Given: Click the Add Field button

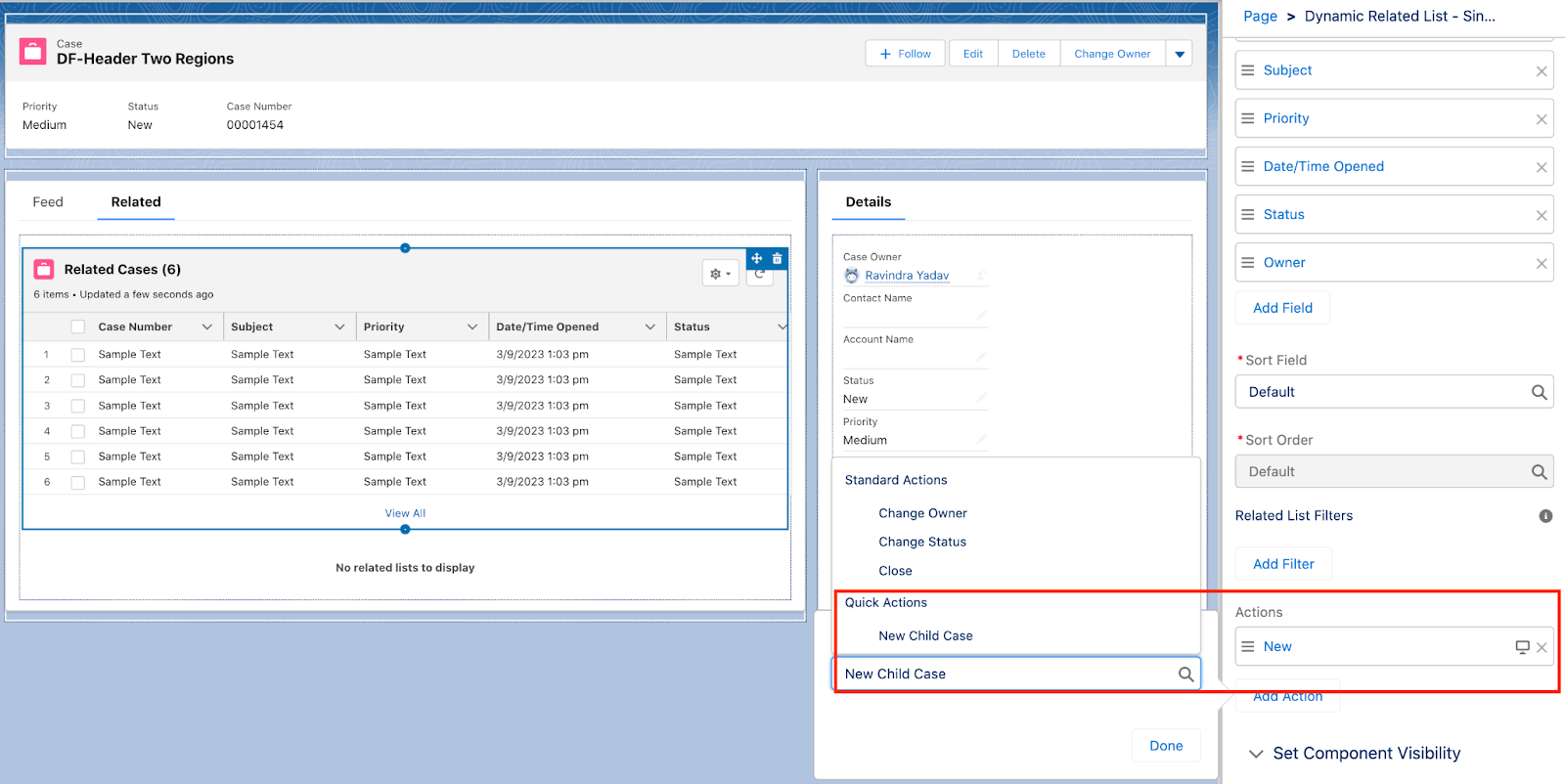Looking at the screenshot, I should tap(1282, 308).
